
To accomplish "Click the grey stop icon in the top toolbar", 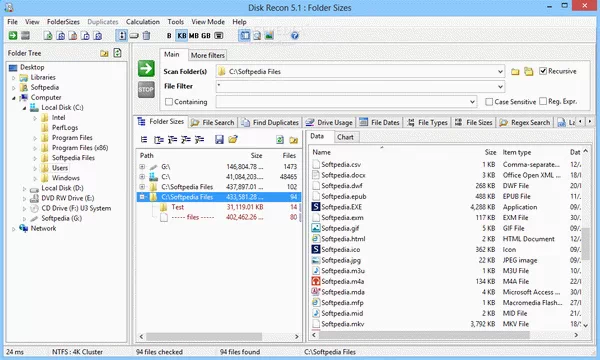I will point(25,36).
